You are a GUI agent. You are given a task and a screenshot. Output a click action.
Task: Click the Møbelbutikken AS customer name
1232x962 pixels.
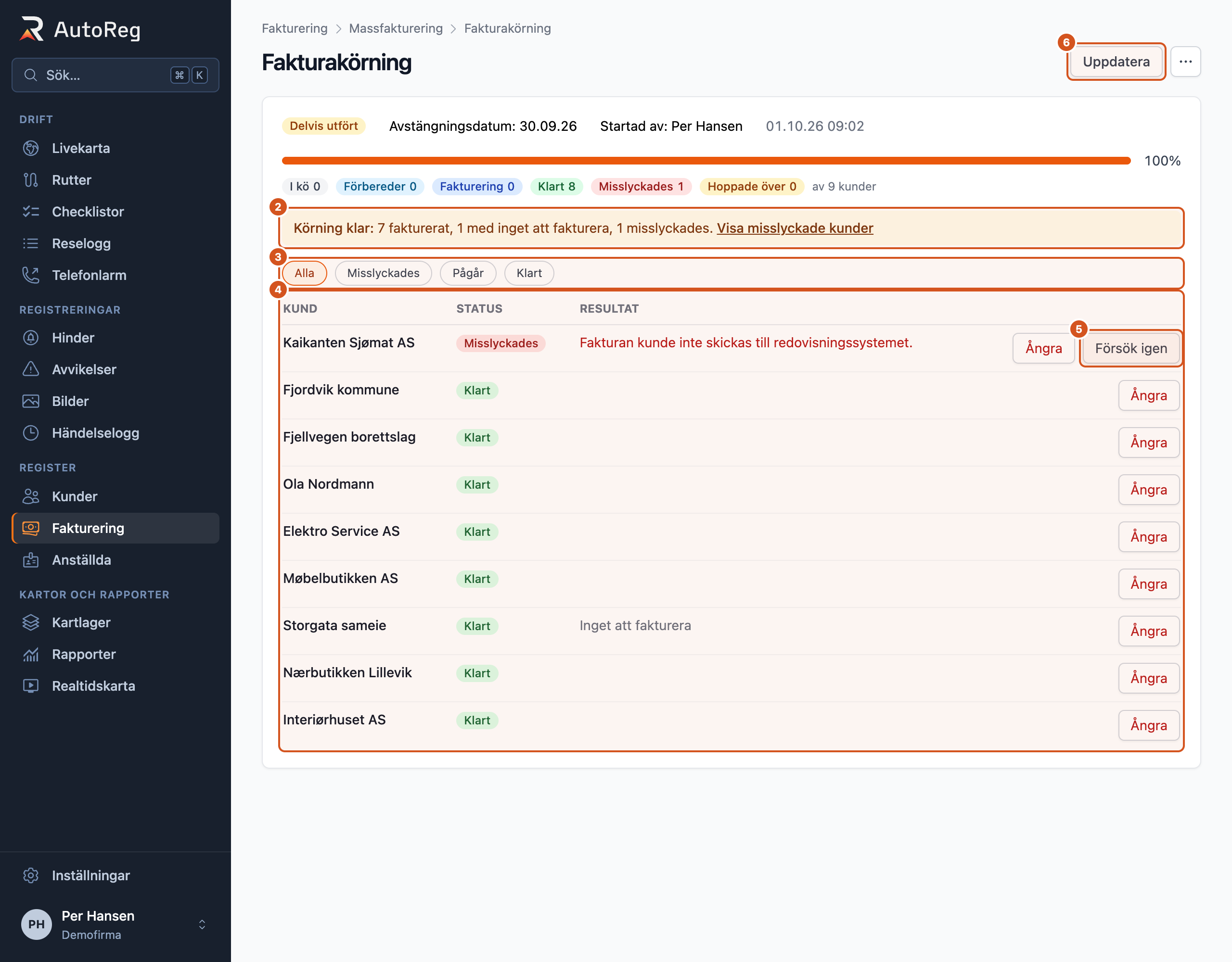pyautogui.click(x=340, y=578)
